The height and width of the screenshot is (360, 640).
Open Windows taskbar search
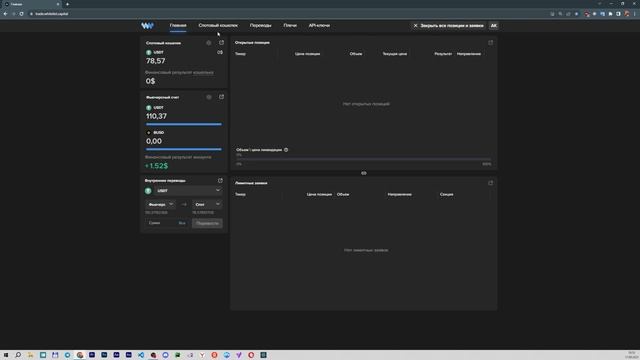[18, 355]
